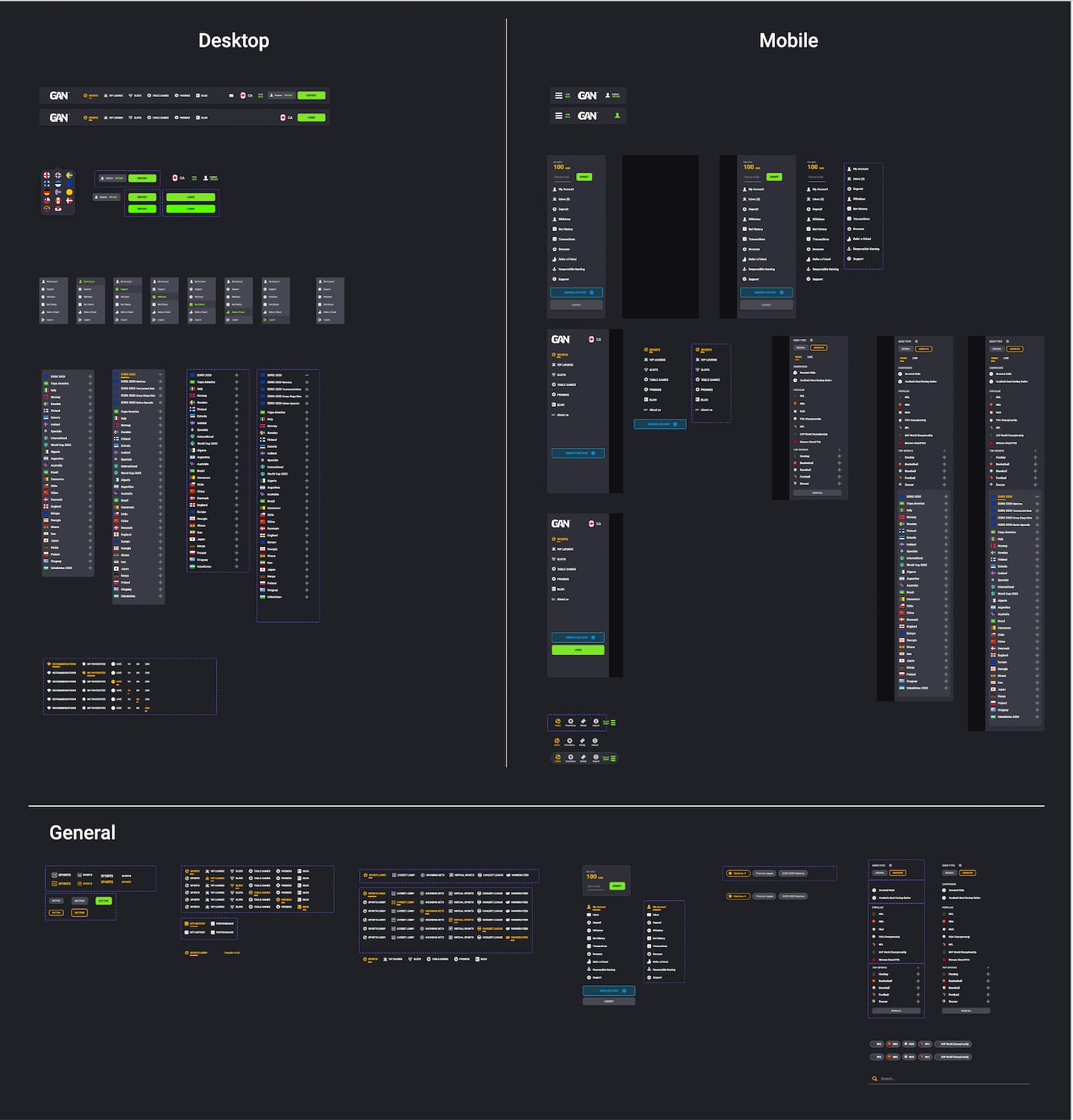Open VIP Lounge tab in desktop DEPOSIT header
The width and height of the screenshot is (1073, 1120).
[114, 95]
